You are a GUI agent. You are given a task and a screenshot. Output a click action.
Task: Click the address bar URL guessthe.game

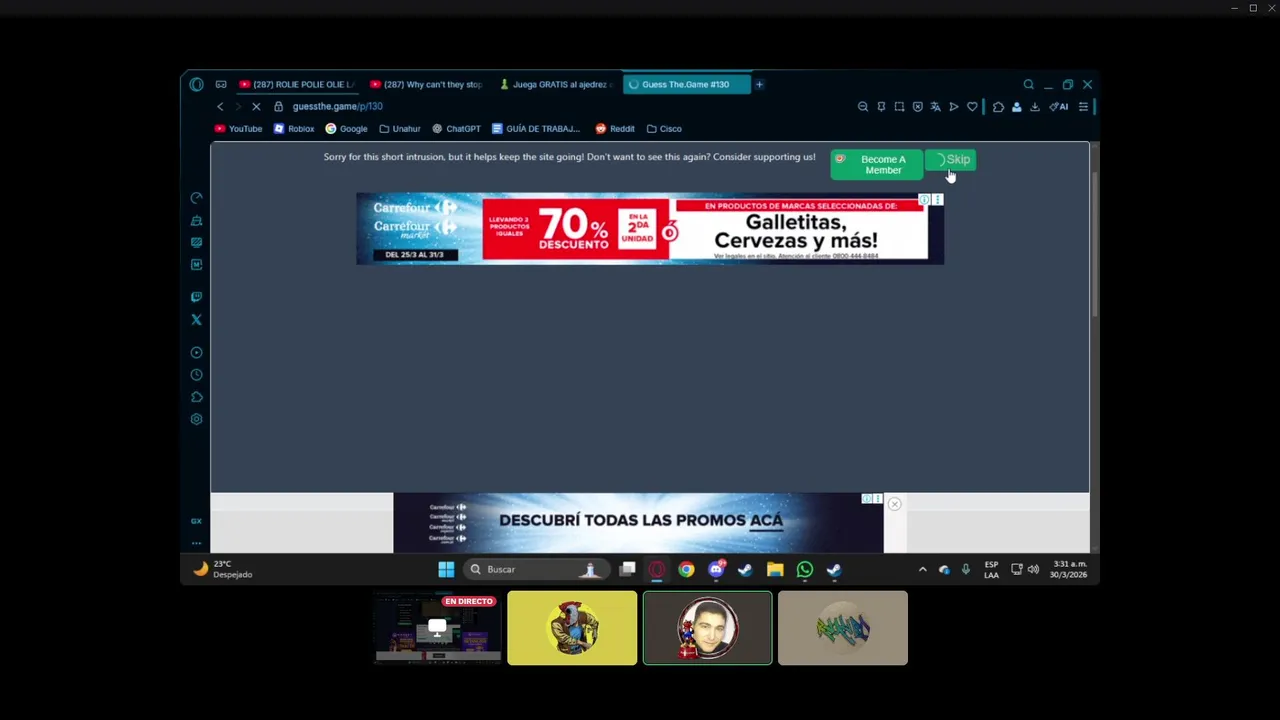[x=338, y=107]
